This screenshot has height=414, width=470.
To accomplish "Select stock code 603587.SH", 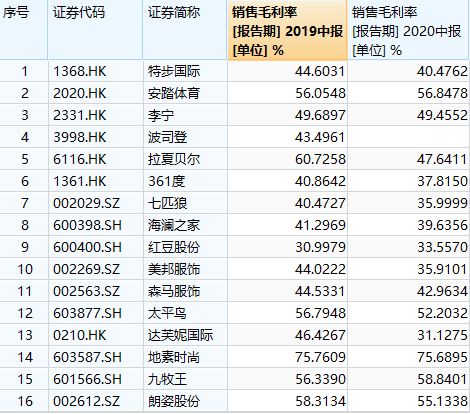I will tap(87, 357).
